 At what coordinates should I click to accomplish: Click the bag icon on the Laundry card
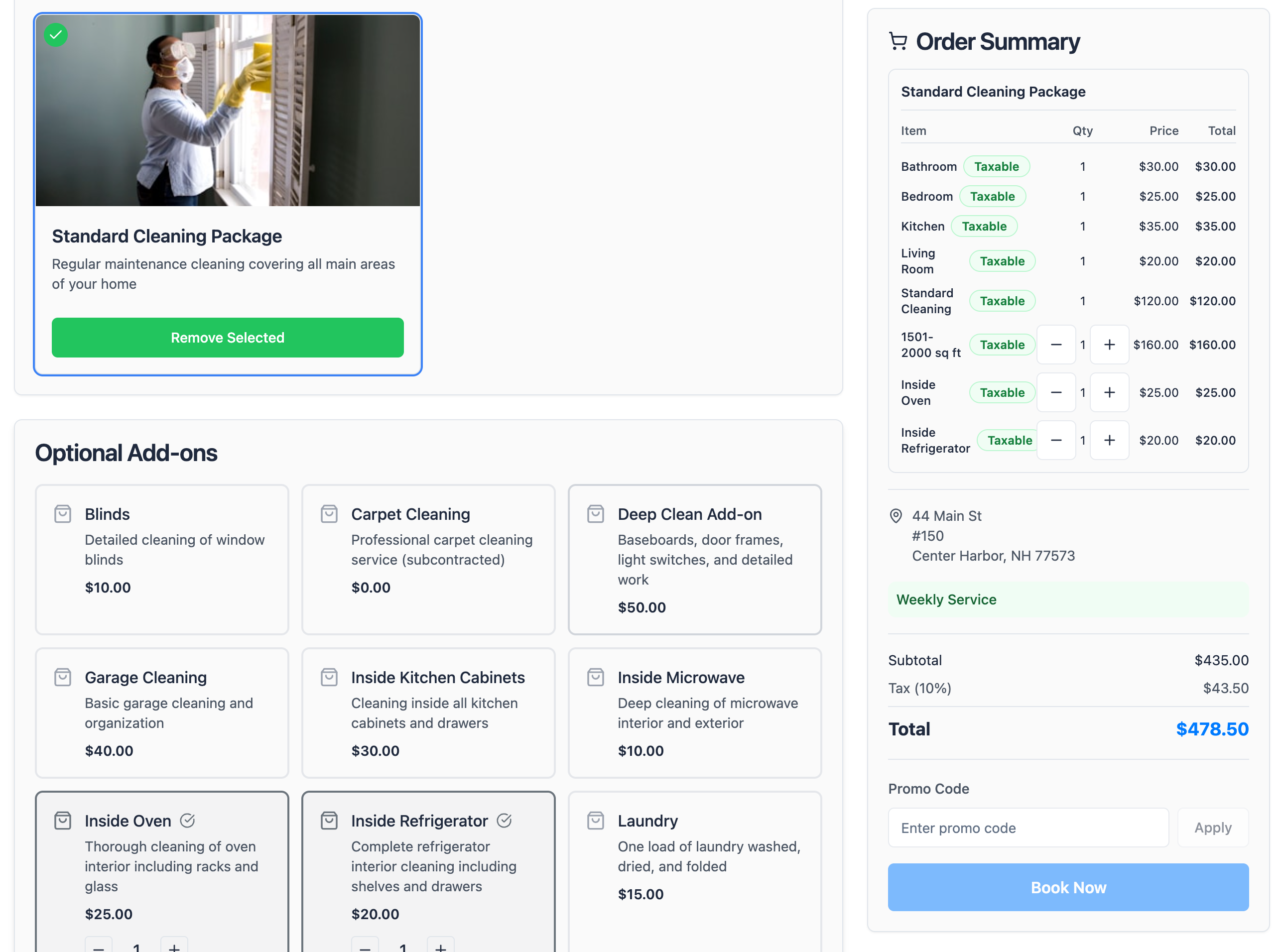click(x=596, y=820)
